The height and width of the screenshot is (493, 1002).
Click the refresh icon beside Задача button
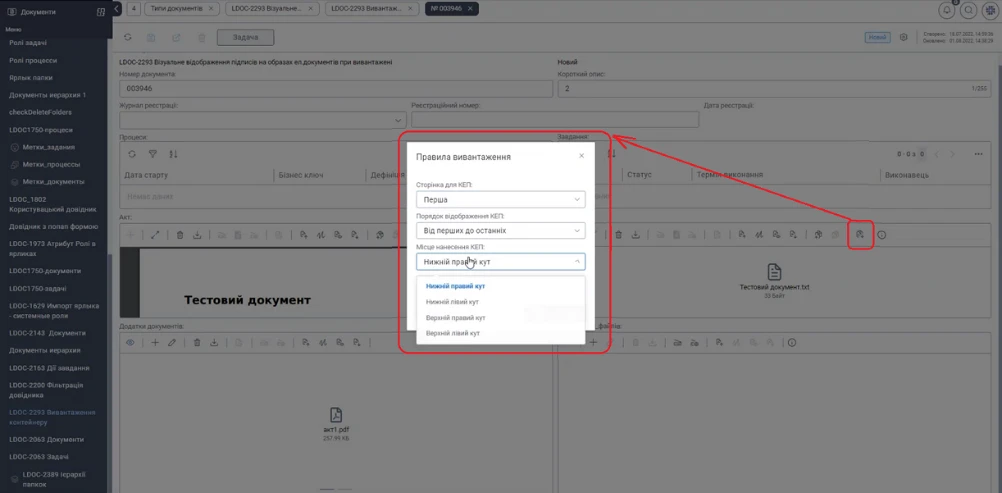point(128,38)
